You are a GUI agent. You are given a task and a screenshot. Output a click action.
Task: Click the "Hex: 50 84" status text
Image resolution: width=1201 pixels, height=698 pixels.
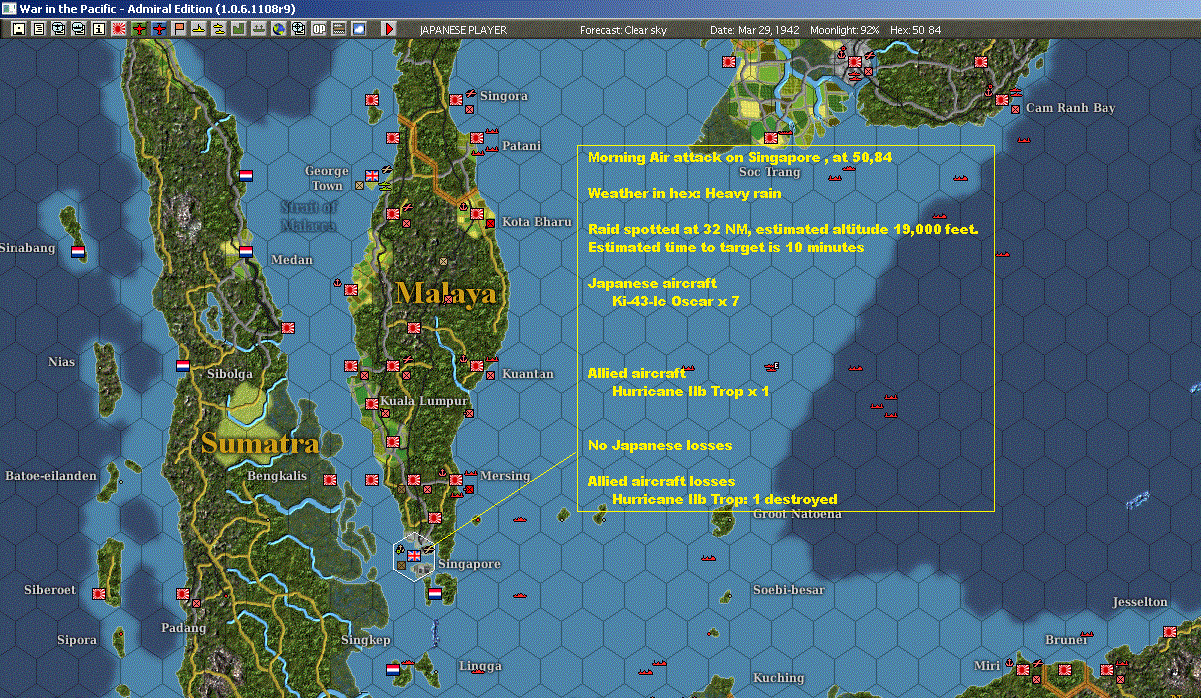click(x=918, y=30)
